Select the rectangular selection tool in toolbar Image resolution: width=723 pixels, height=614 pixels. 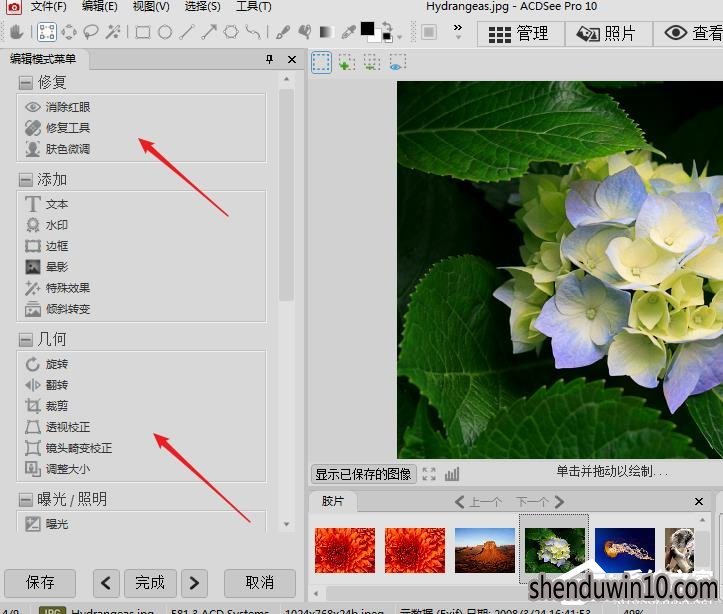point(47,32)
